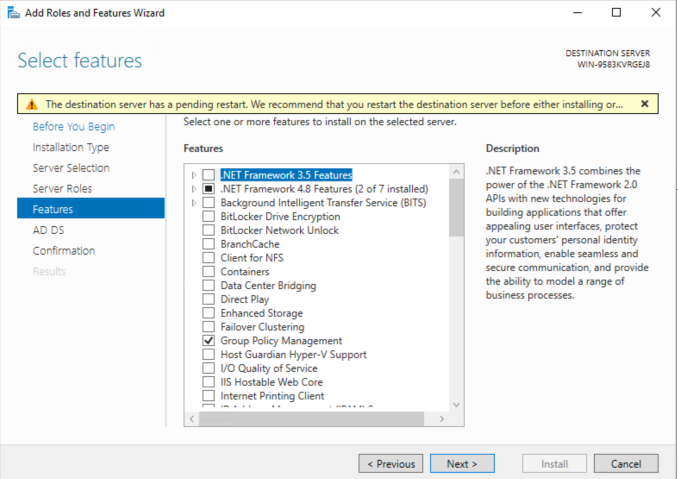
Task: Click the features list scroll up arrow
Action: (x=456, y=172)
